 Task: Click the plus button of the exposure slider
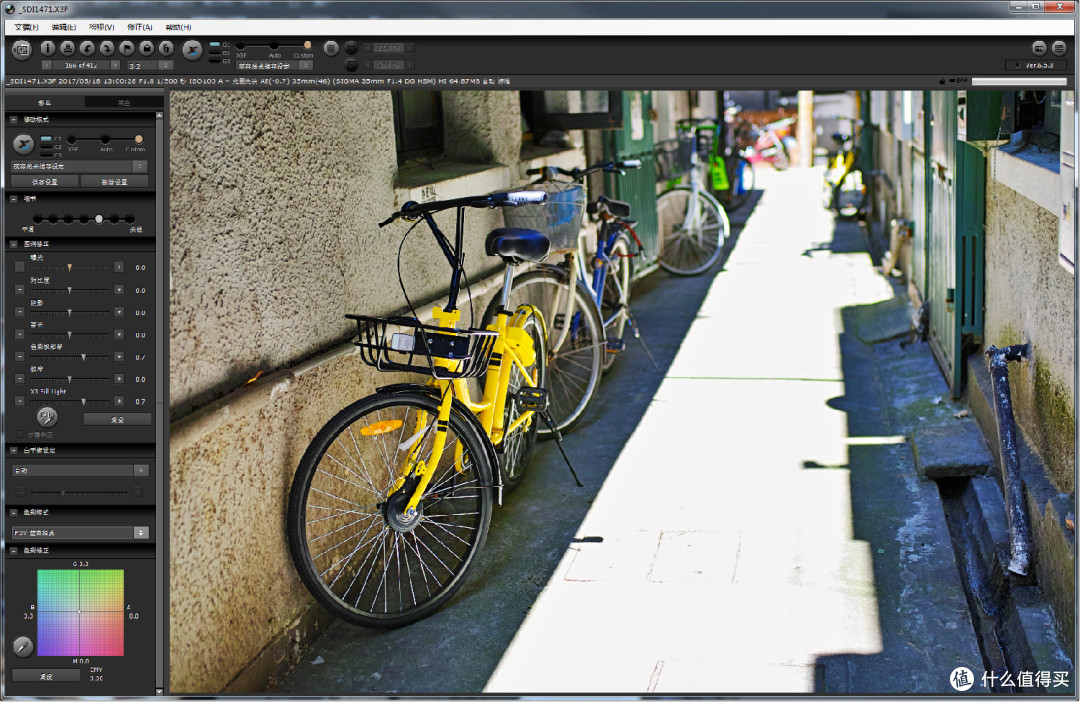[119, 267]
